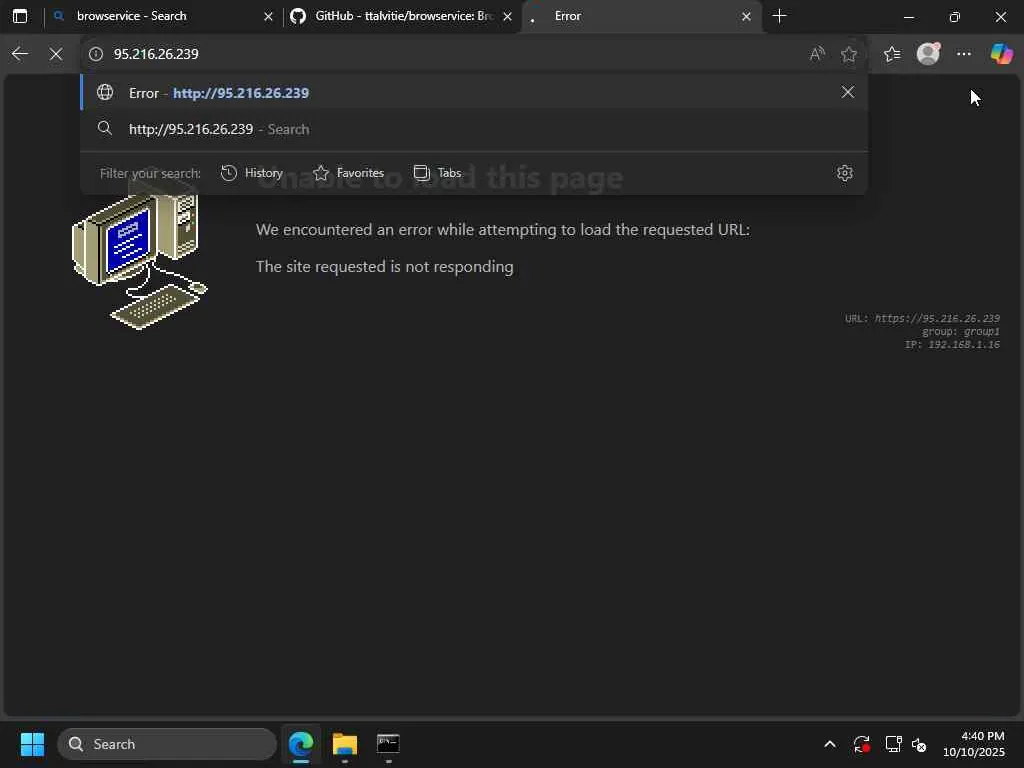This screenshot has width=1024, height=768.
Task: Click the 'group: group1' text
Action: click(x=961, y=332)
